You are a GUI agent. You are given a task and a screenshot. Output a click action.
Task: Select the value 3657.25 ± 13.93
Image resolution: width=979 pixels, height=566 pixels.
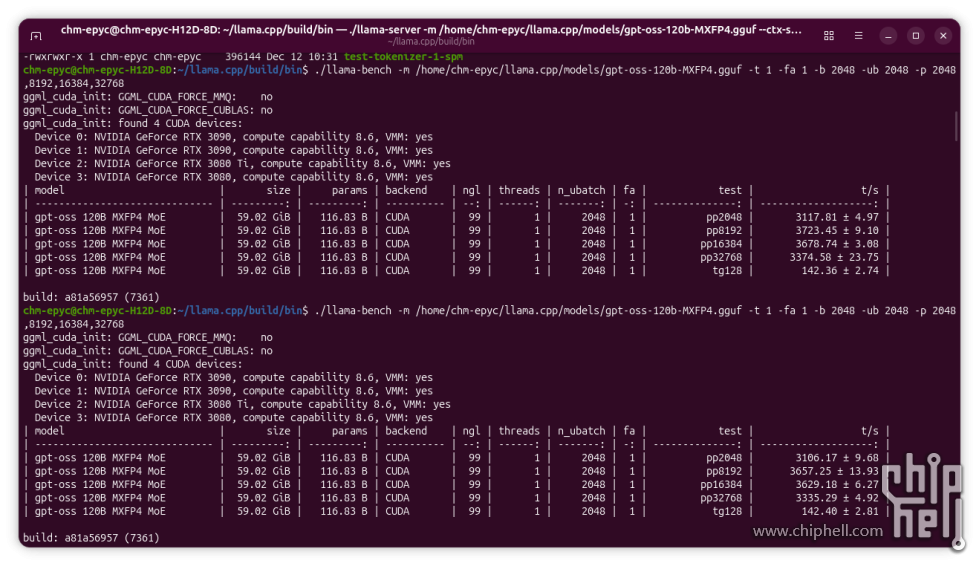tap(834, 471)
